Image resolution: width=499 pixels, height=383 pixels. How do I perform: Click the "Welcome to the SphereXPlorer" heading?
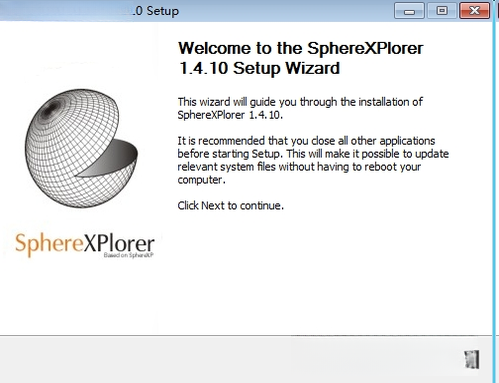point(301,49)
